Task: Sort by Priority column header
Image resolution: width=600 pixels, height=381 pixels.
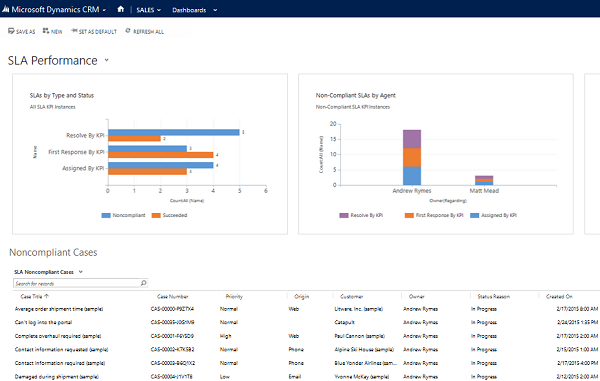Action: 234,296
